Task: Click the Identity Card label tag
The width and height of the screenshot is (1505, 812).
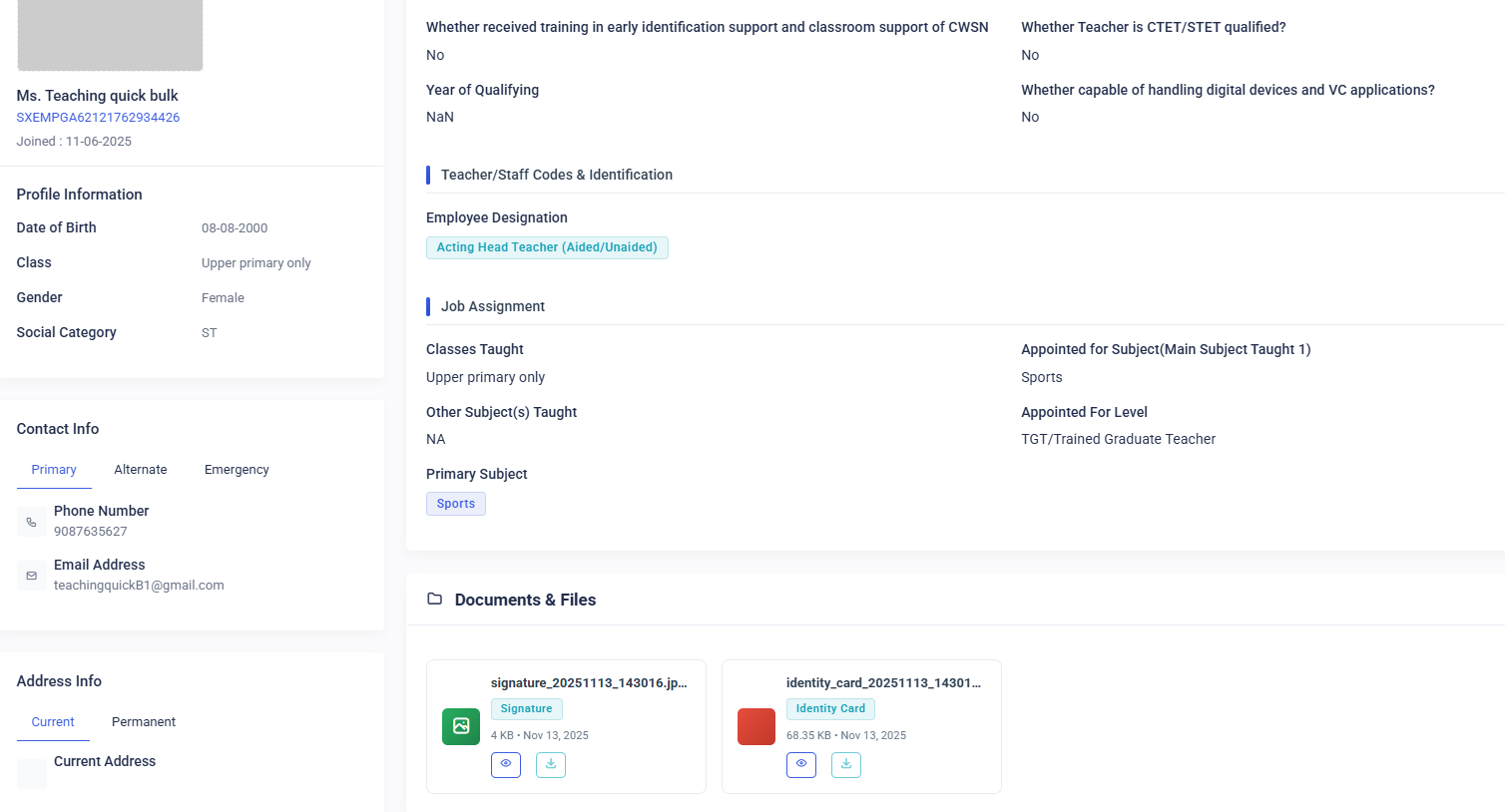Action: point(830,709)
